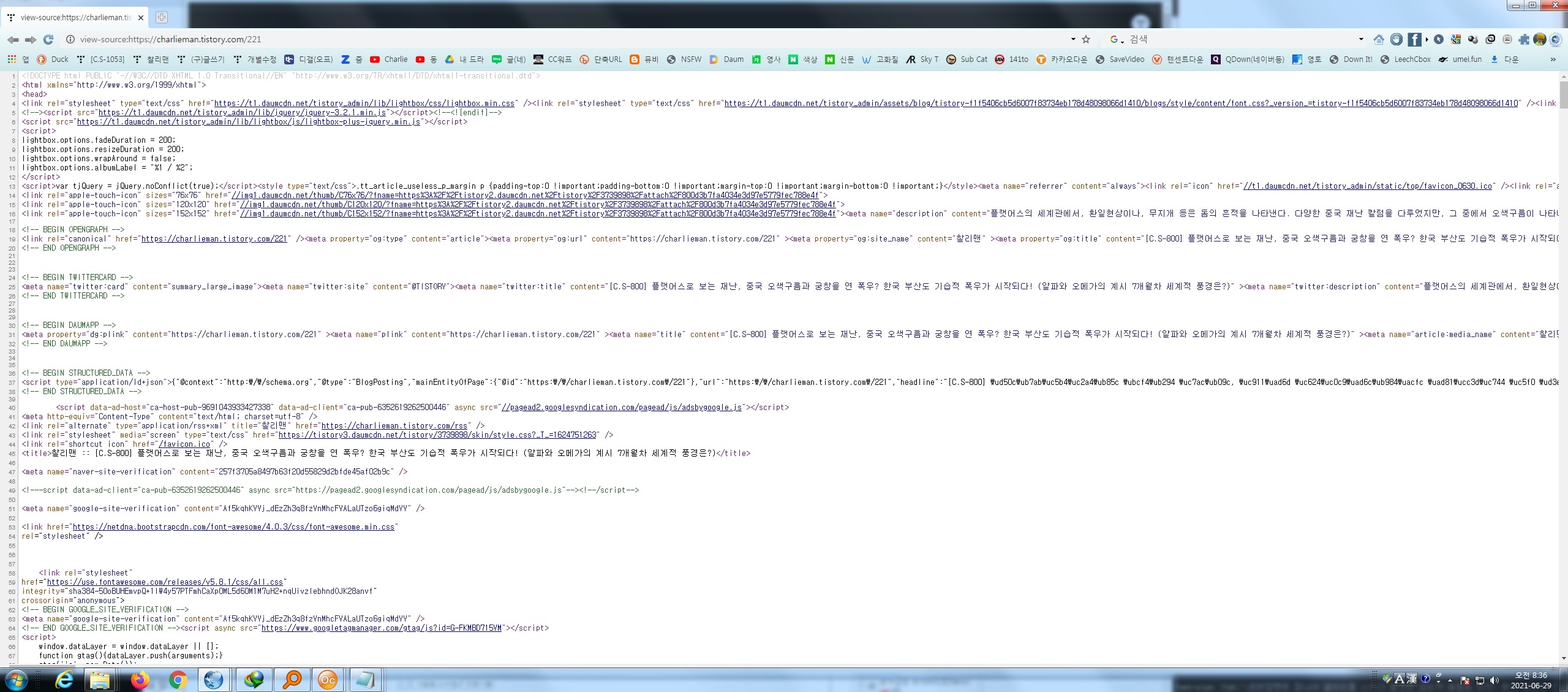Click the round cursor-arrow extension icon
Viewport: 1568px width, 692px height.
click(x=1439, y=39)
